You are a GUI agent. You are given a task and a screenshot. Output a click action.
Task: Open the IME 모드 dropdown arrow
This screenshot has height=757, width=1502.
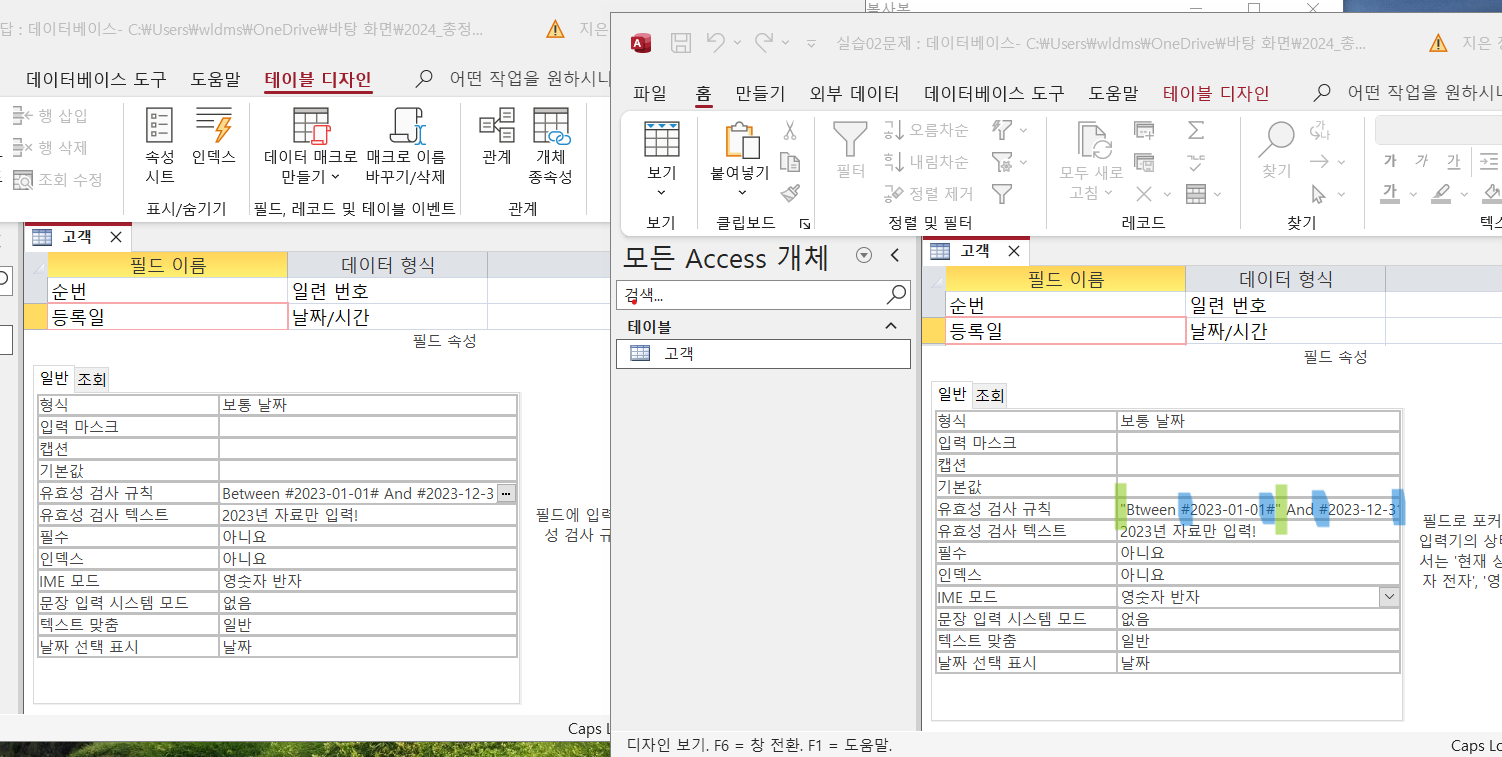pyautogui.click(x=1389, y=597)
